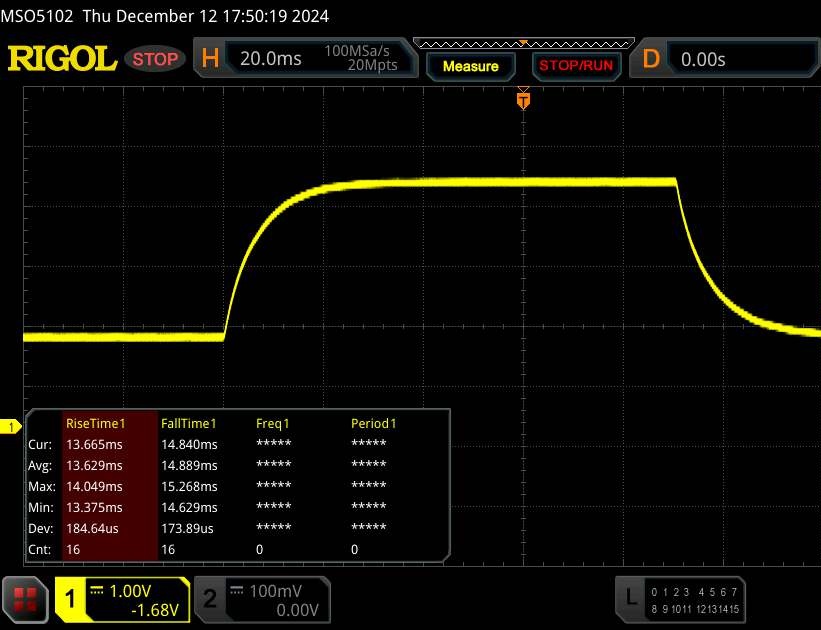Select the orange trigger T marker
This screenshot has width=821, height=630.
point(523,100)
